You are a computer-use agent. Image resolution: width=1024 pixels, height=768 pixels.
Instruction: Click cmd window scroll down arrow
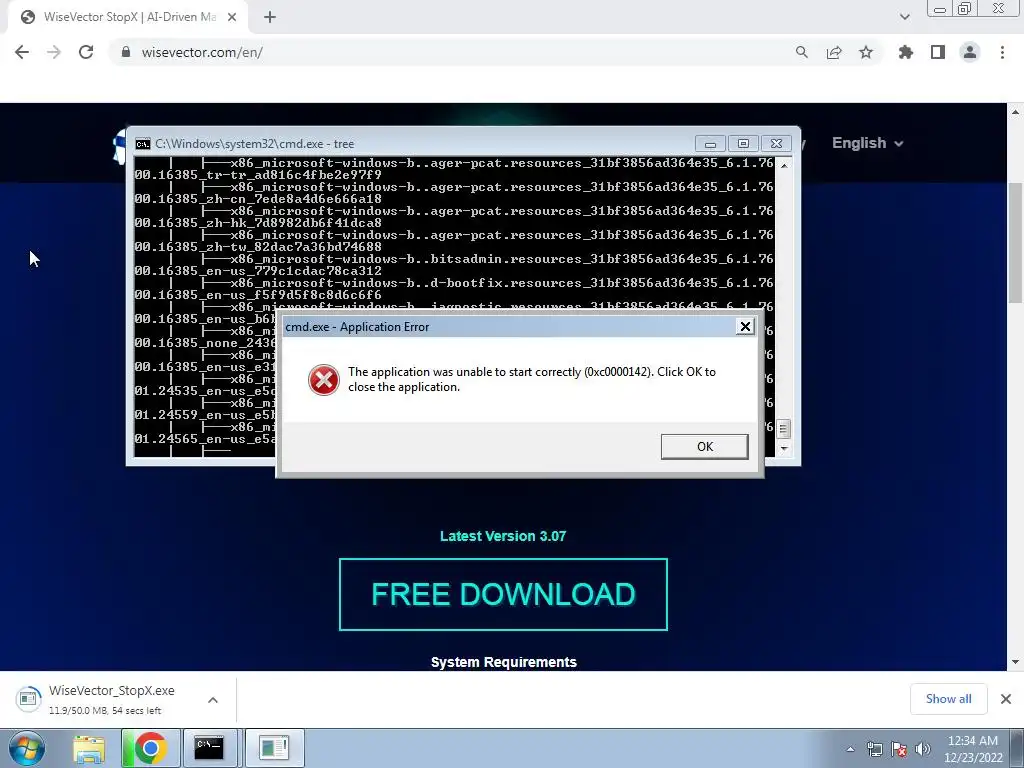pyautogui.click(x=784, y=449)
